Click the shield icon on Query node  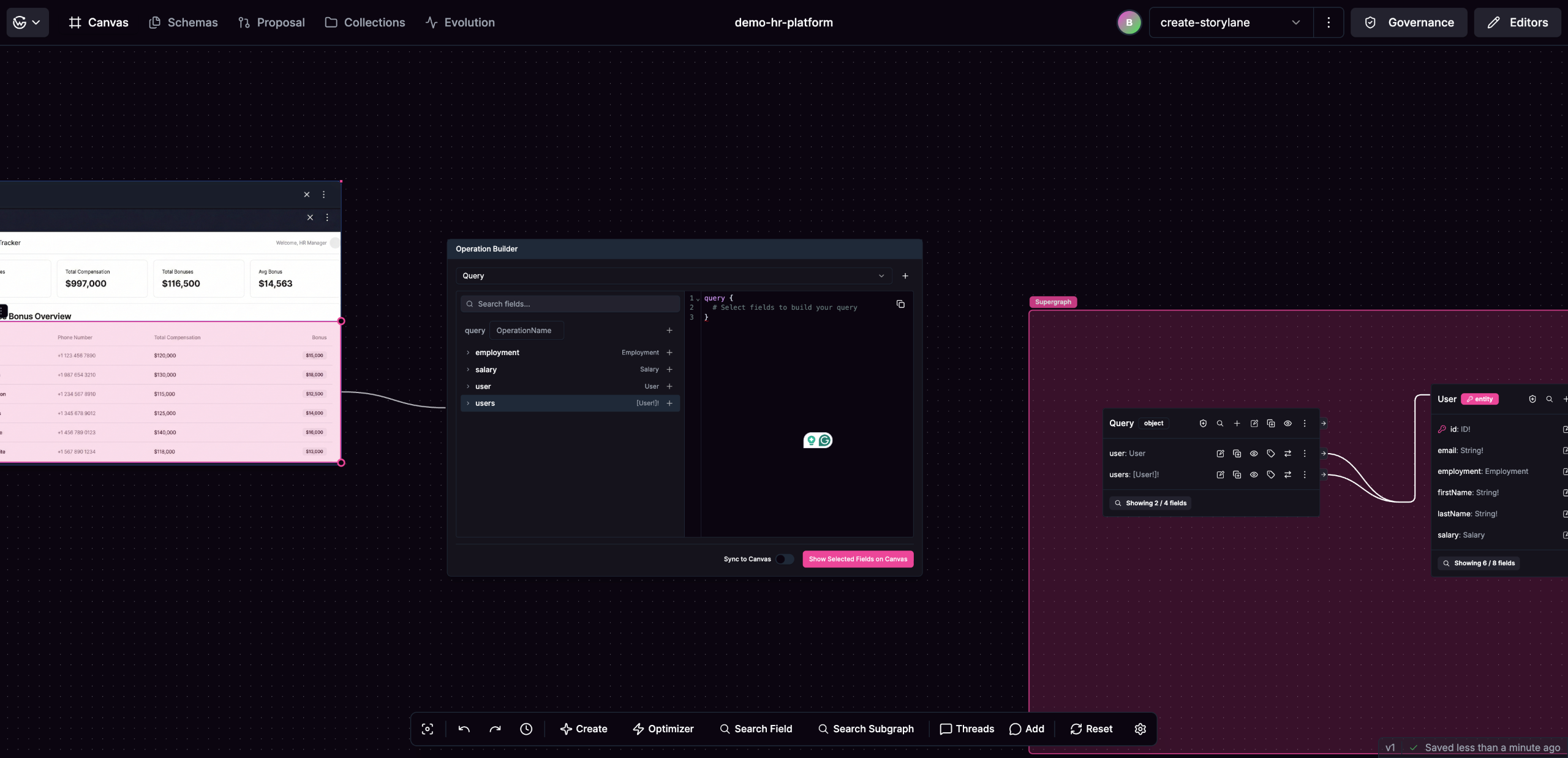pos(1203,423)
